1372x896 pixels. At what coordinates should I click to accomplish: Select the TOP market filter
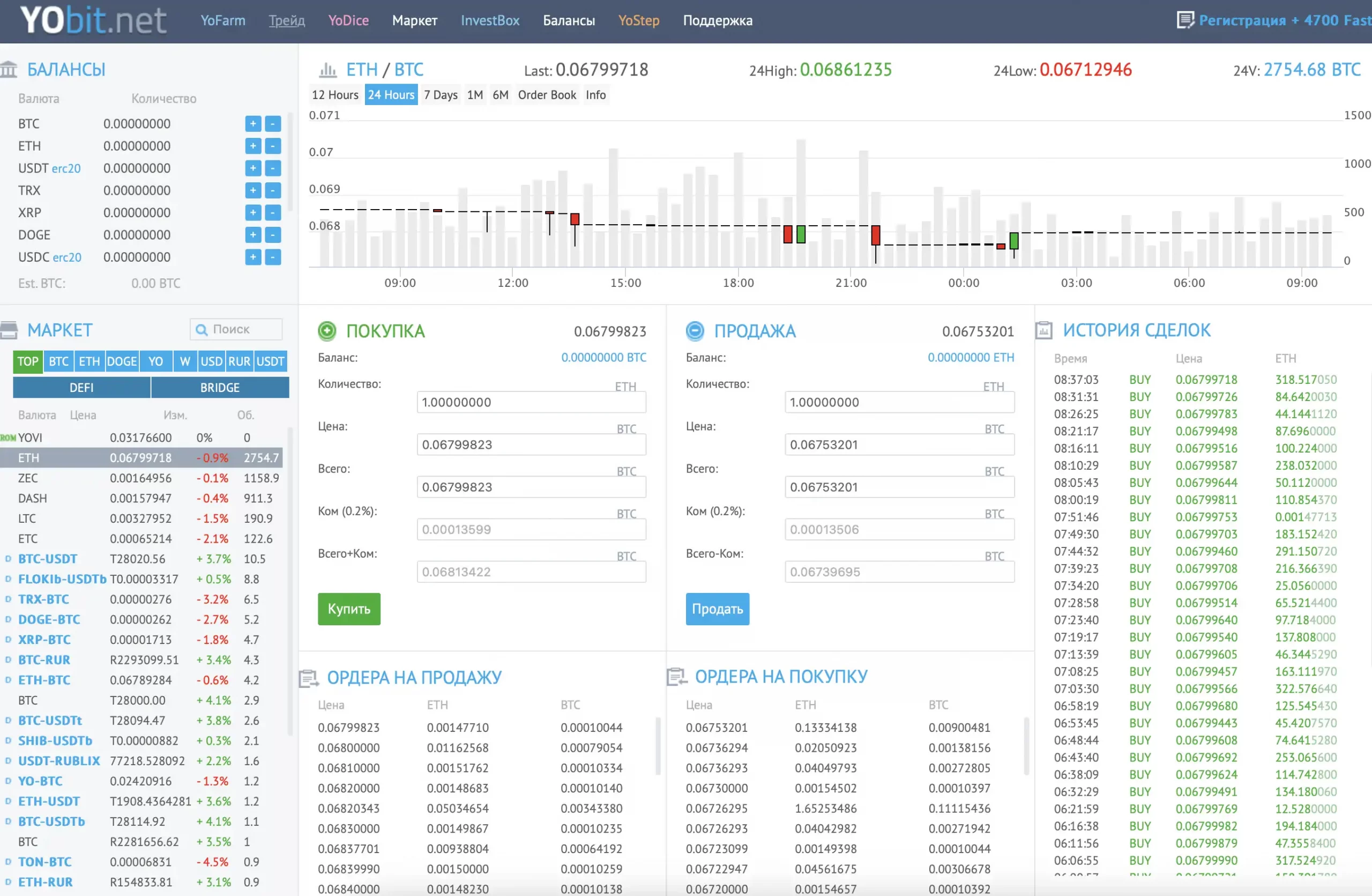pyautogui.click(x=28, y=361)
